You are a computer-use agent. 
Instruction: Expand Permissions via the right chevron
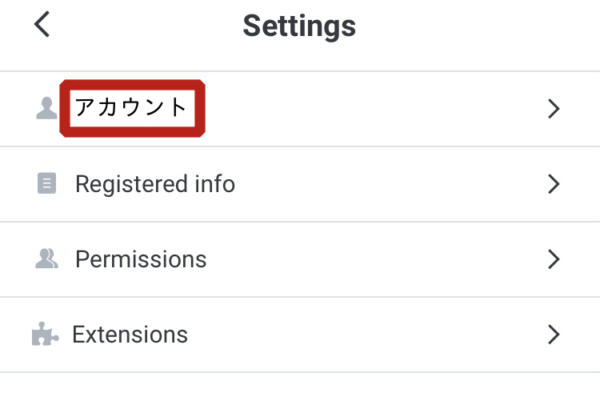(553, 259)
